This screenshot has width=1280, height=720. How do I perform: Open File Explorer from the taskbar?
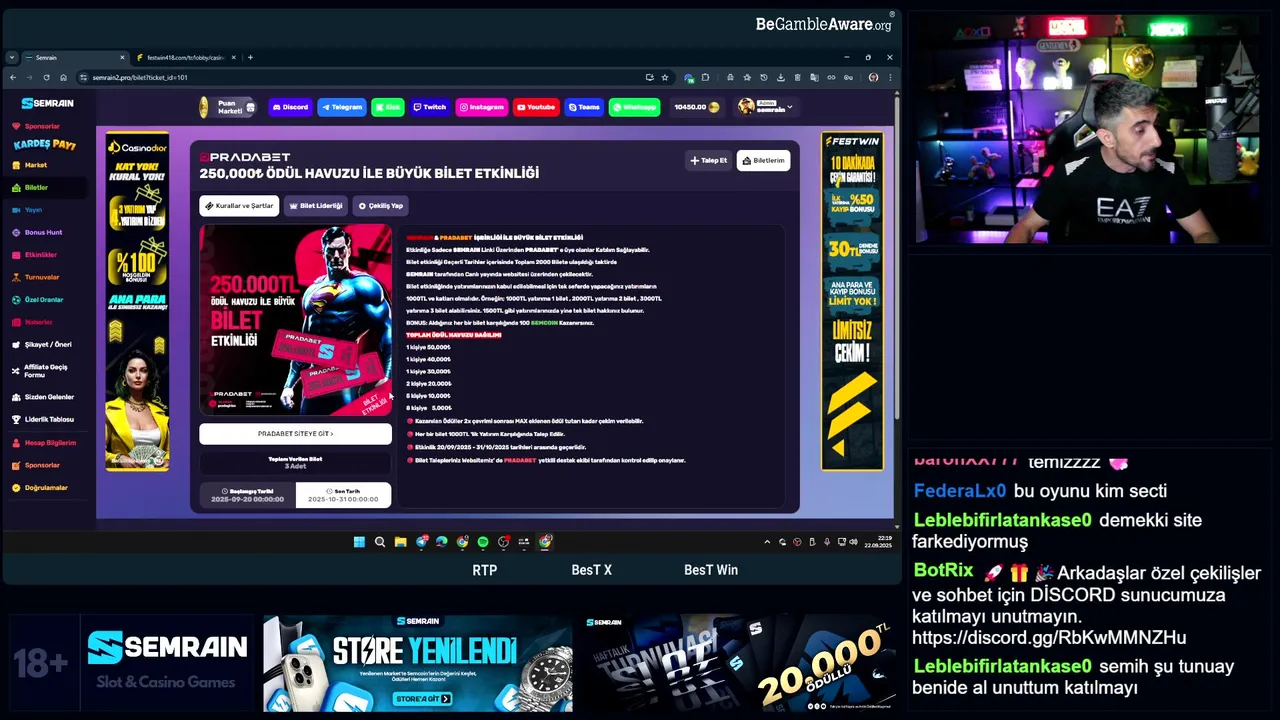tap(400, 542)
